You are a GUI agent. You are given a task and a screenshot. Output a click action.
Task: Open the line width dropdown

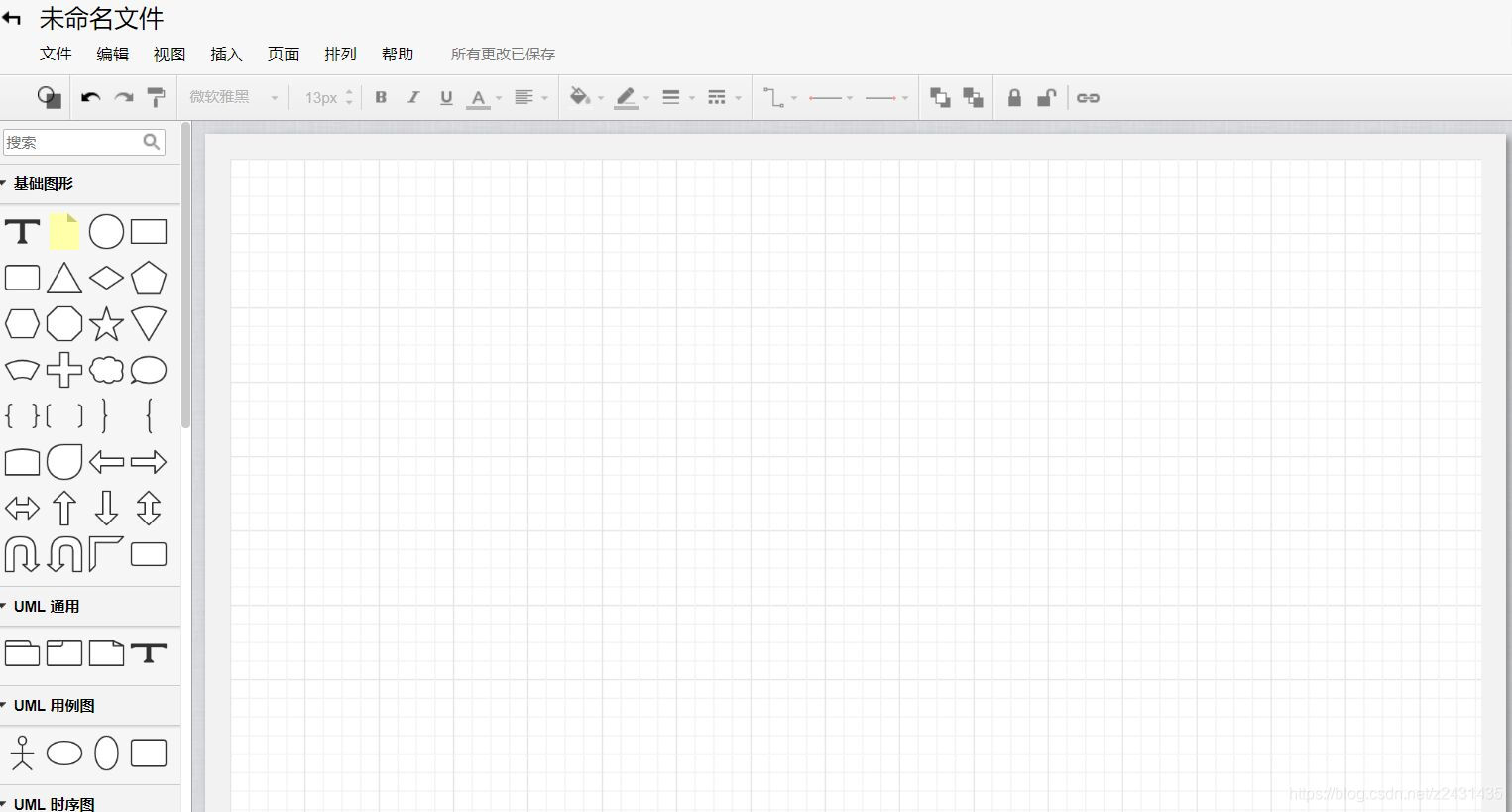click(x=677, y=97)
